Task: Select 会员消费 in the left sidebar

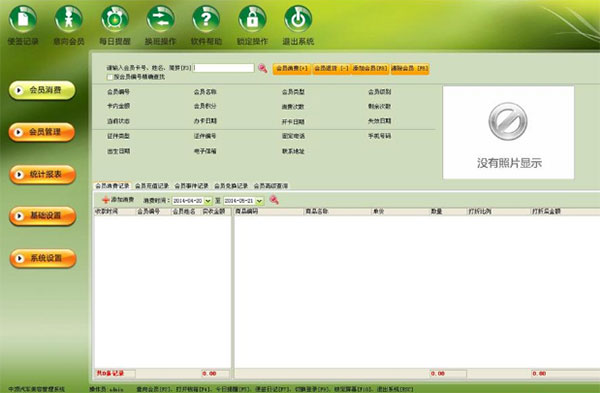Action: coord(42,90)
